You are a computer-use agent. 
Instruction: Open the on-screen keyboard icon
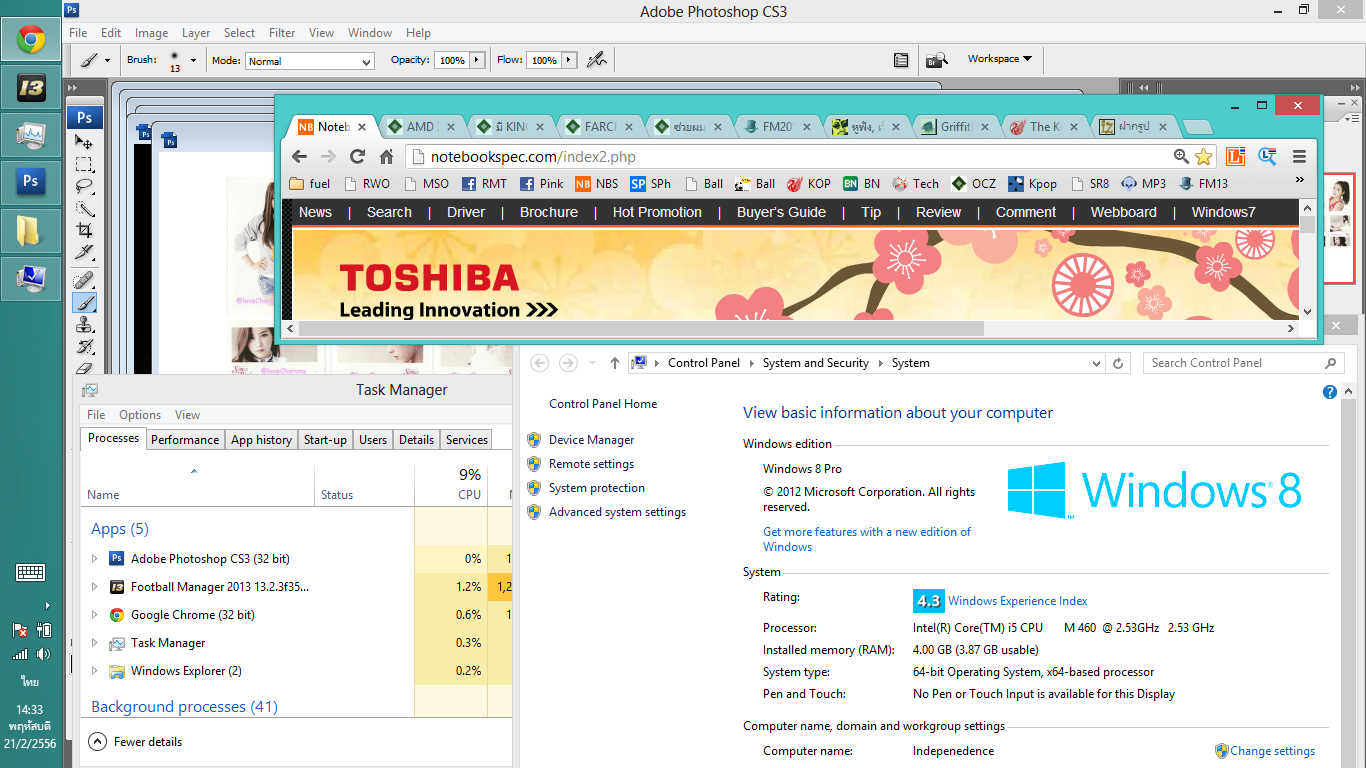pyautogui.click(x=31, y=573)
